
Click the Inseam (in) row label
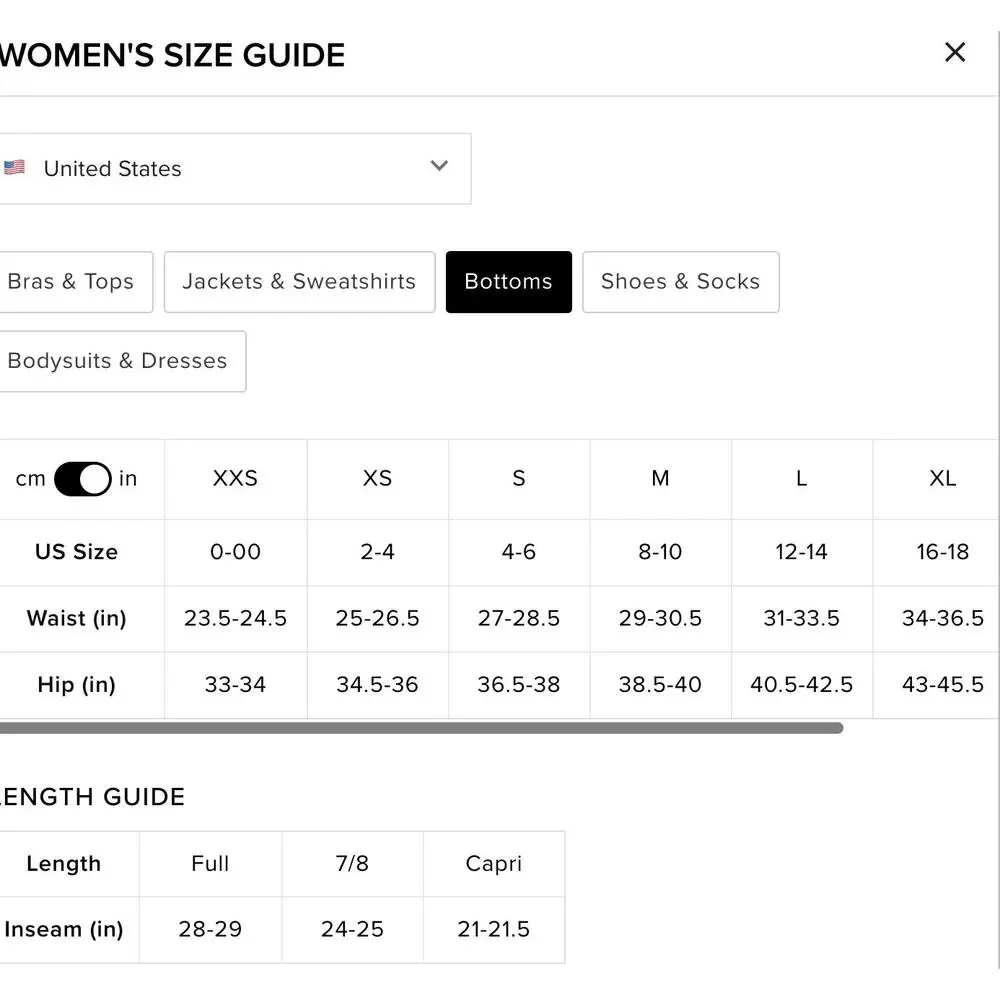coord(64,930)
